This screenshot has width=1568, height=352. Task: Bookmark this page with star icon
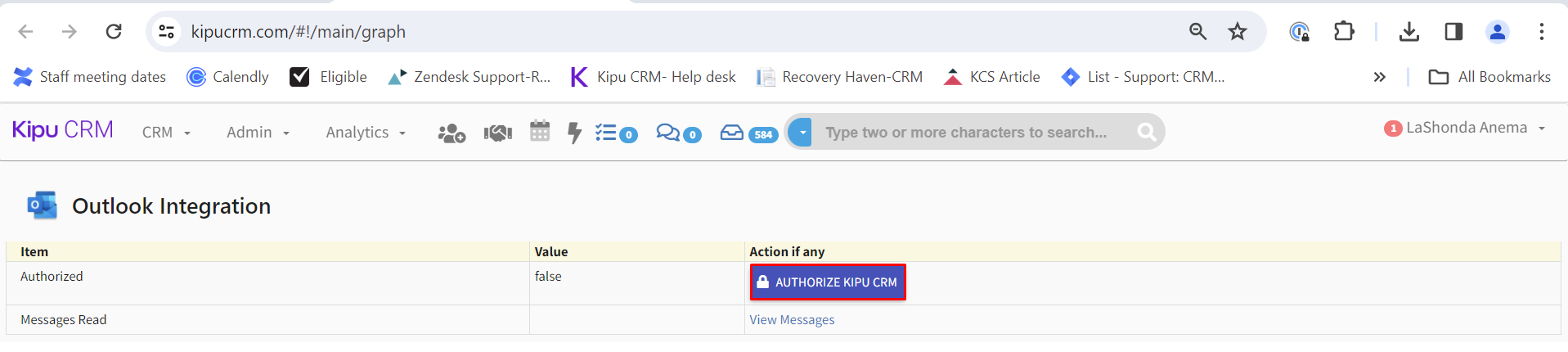(x=1238, y=32)
